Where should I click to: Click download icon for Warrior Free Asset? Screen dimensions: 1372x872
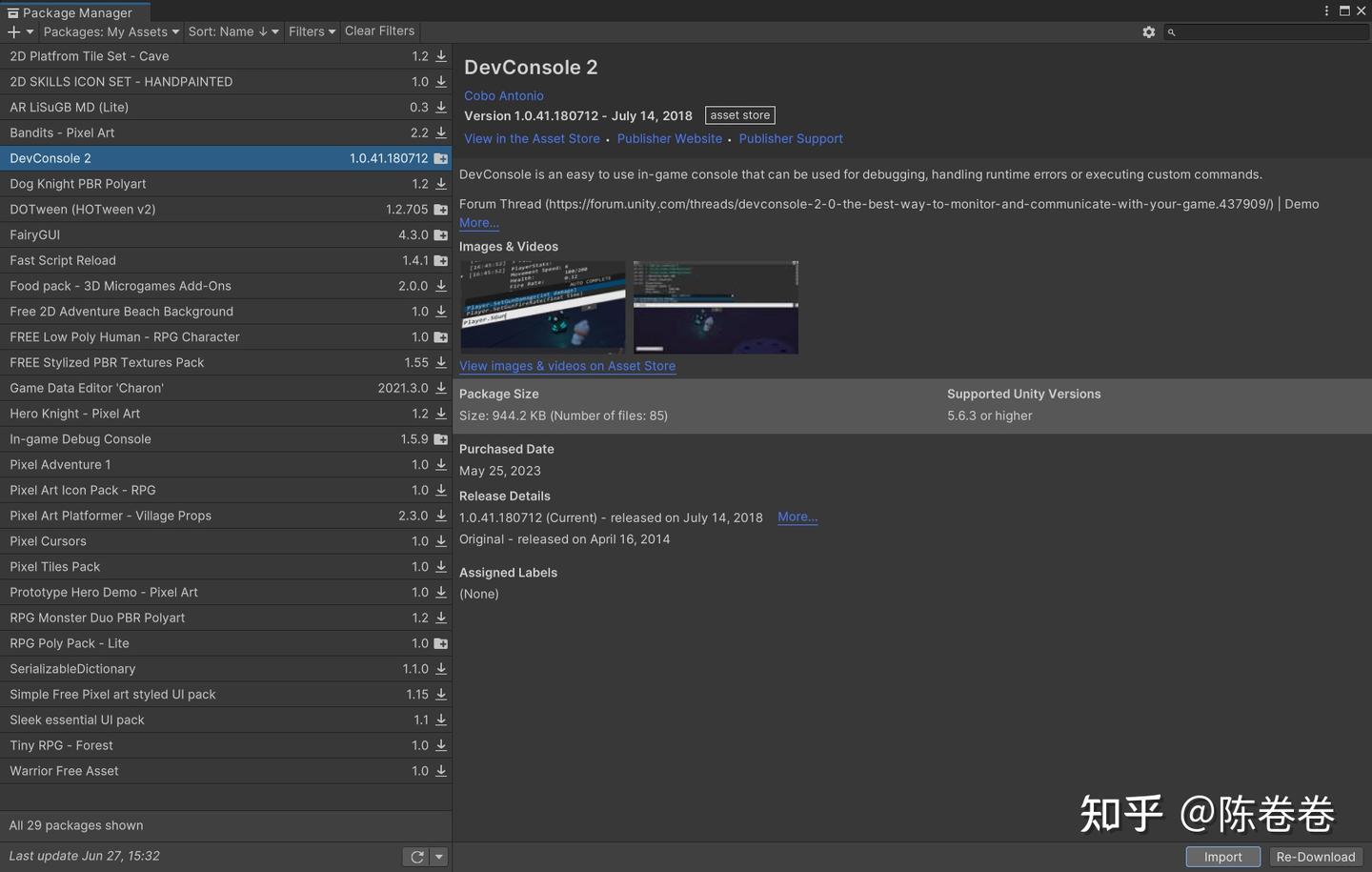[x=441, y=770]
